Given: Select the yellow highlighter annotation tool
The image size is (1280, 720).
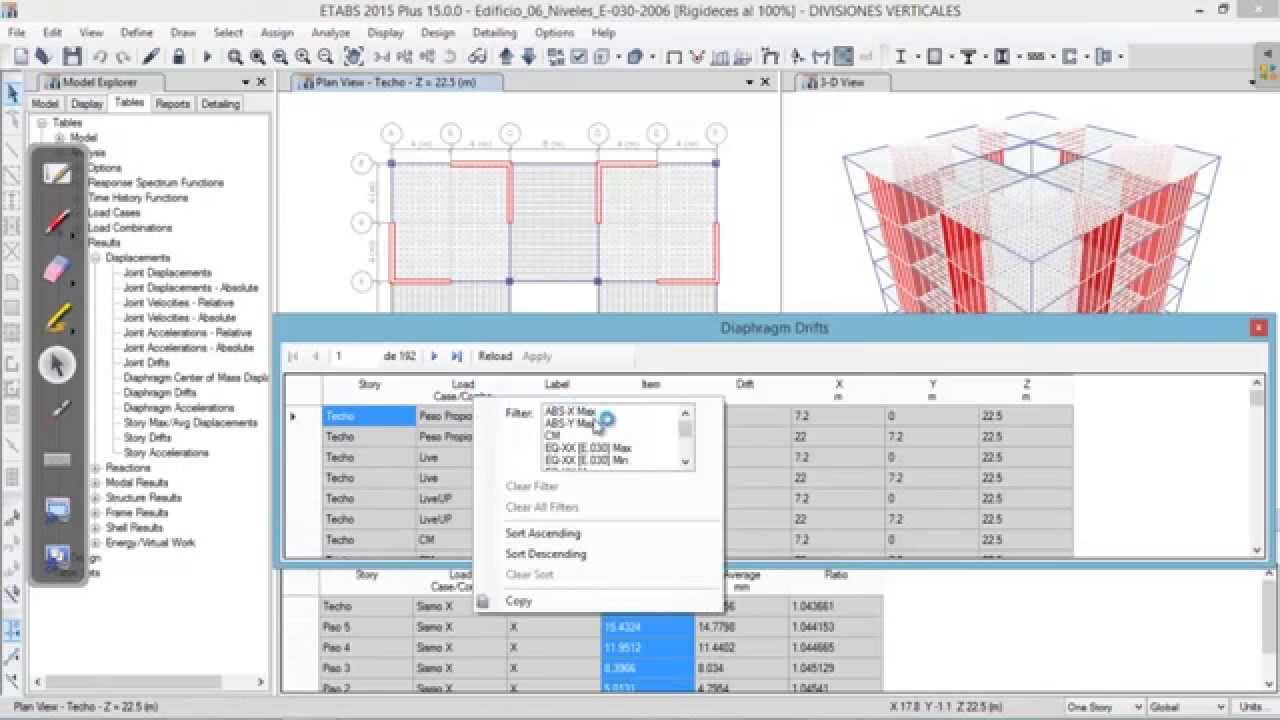Looking at the screenshot, I should pos(57,318).
